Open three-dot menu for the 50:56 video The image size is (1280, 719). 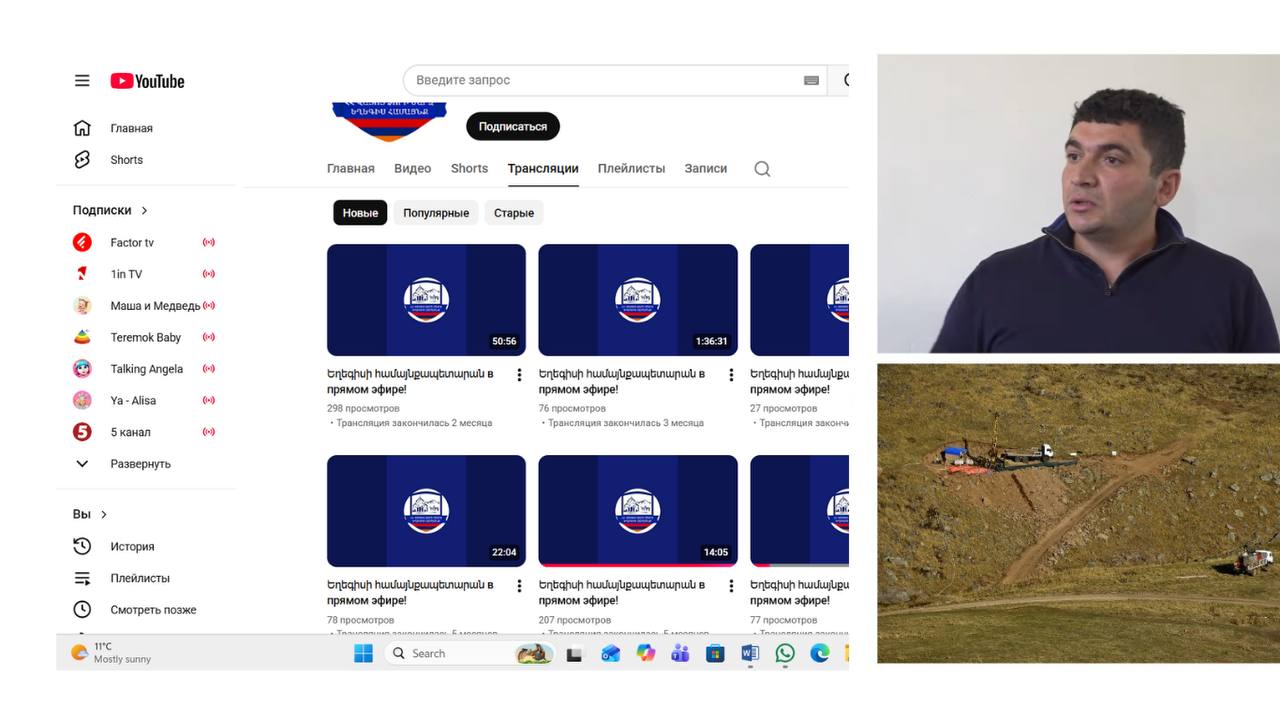pyautogui.click(x=519, y=375)
